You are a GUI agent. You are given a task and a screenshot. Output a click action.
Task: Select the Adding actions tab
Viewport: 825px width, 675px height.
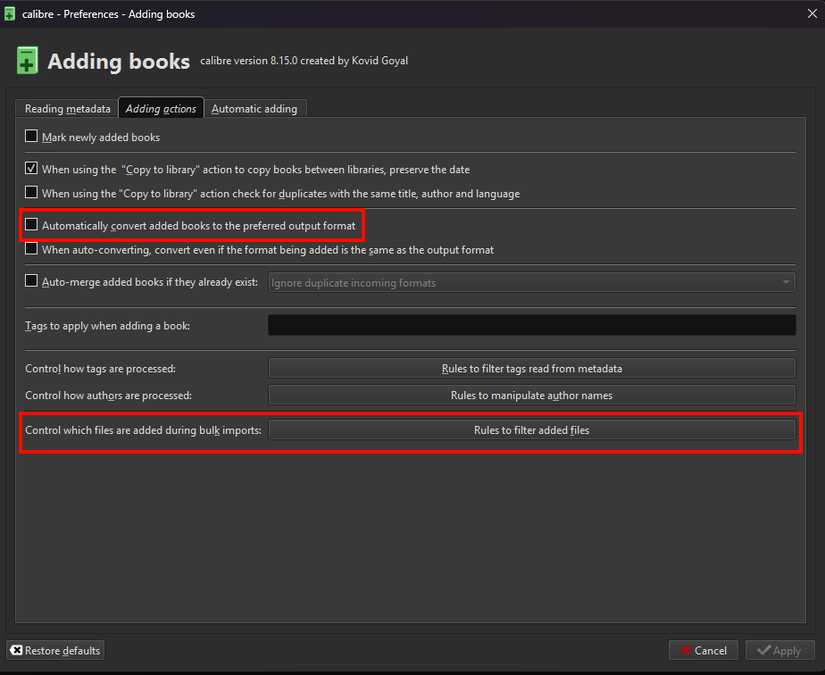click(161, 108)
